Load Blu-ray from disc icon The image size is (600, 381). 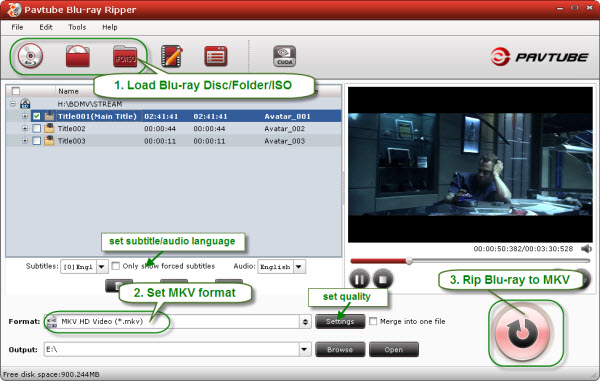(30, 56)
